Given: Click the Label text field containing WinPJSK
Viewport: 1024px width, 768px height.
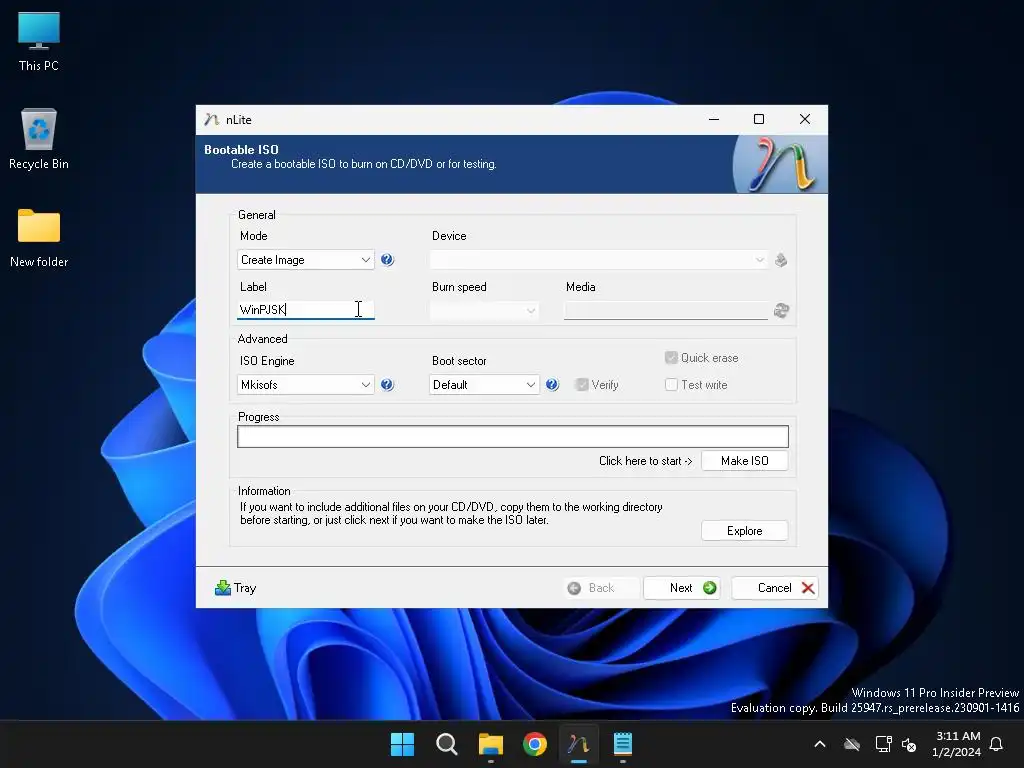Looking at the screenshot, I should point(306,310).
